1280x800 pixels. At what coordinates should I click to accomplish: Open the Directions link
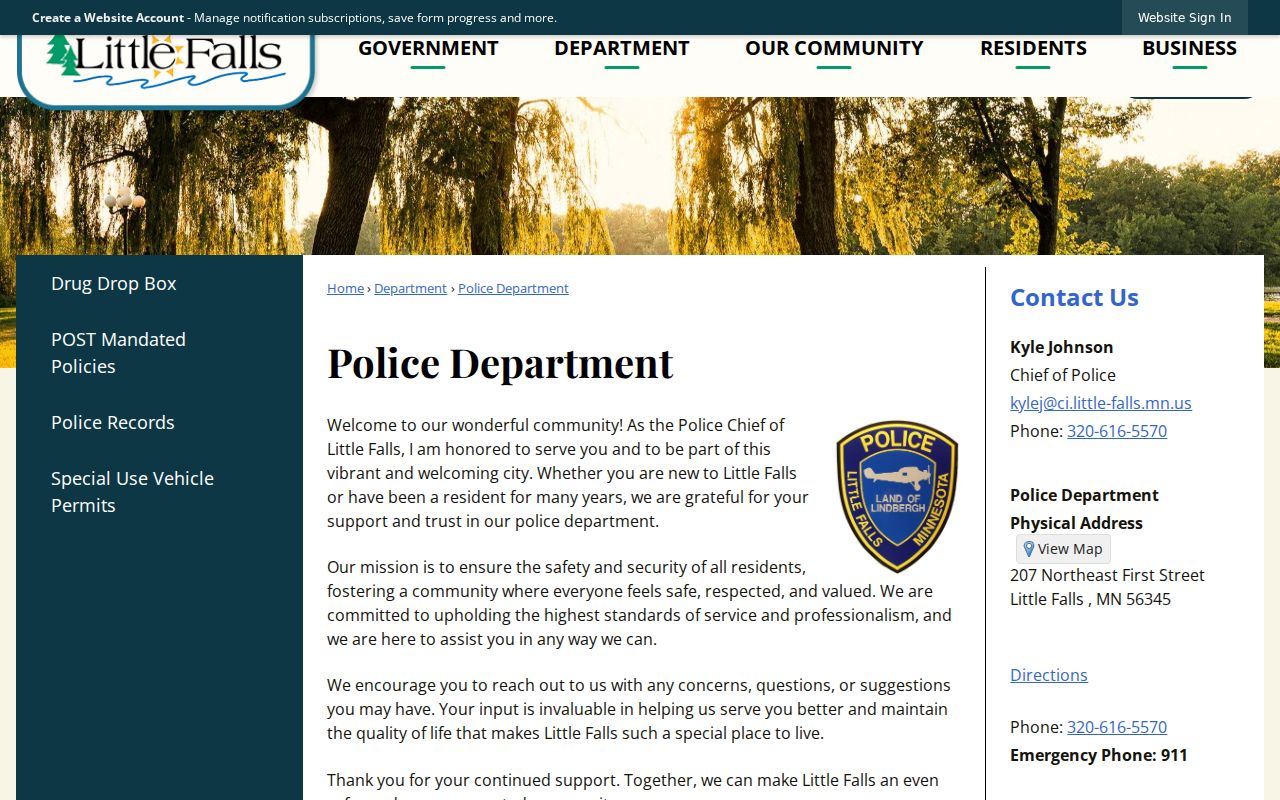1049,675
